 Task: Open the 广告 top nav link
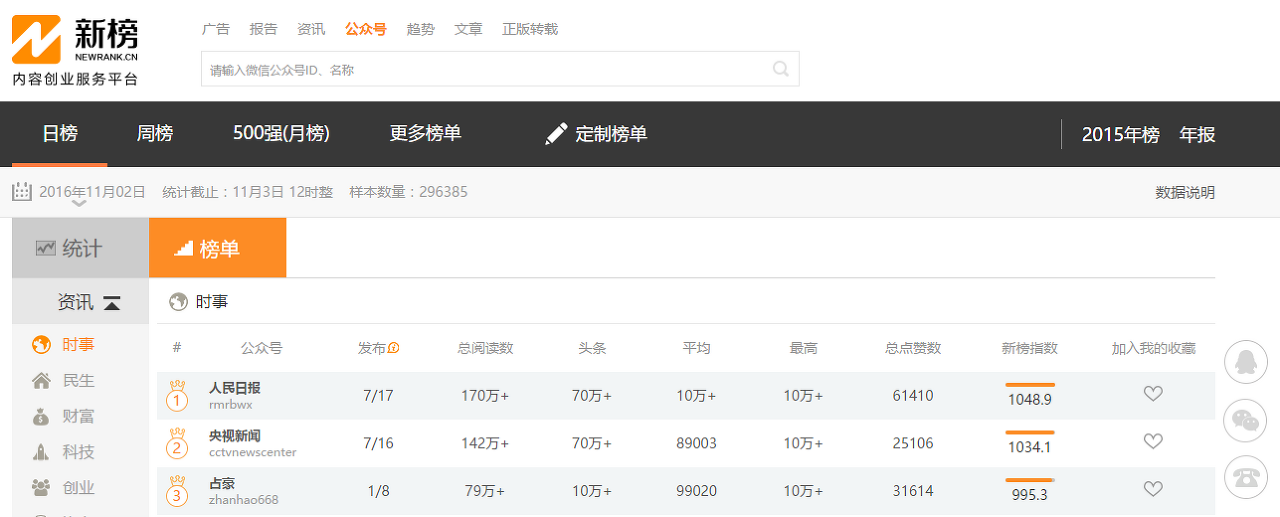tap(216, 29)
